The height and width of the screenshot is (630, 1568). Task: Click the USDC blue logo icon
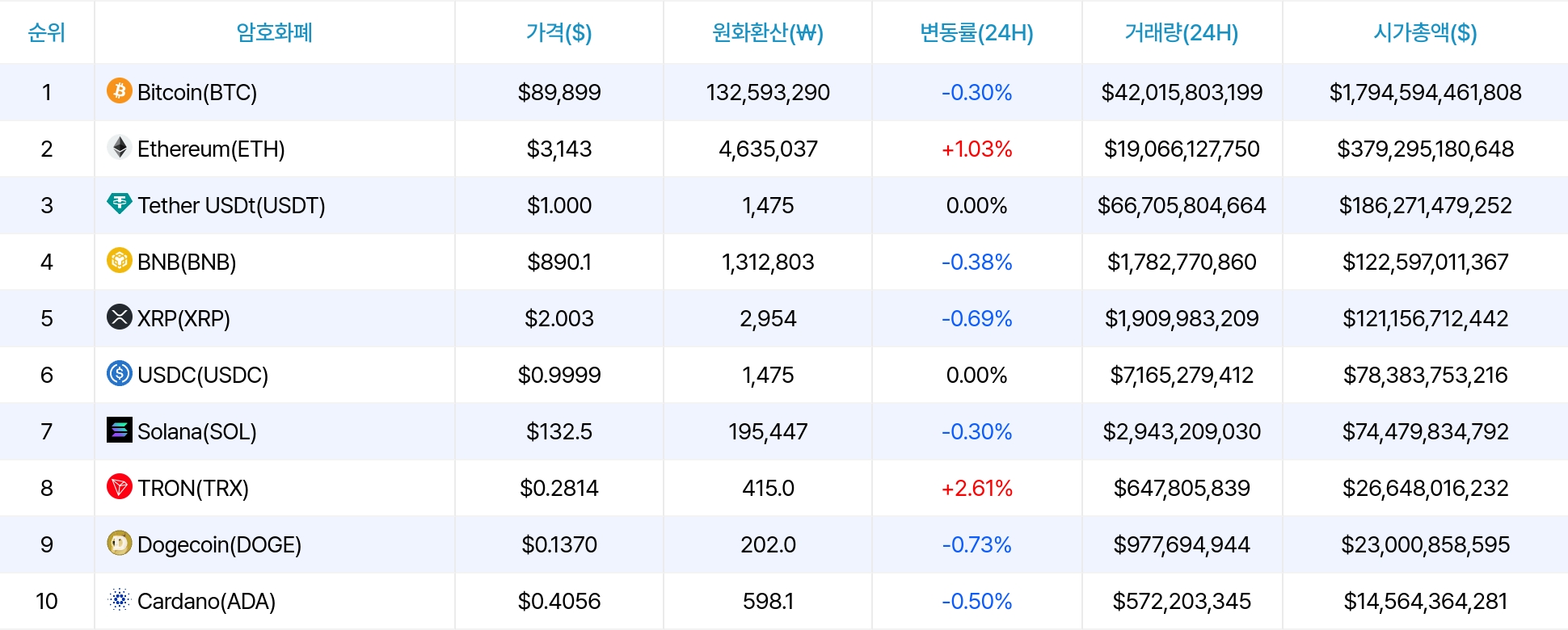(120, 373)
